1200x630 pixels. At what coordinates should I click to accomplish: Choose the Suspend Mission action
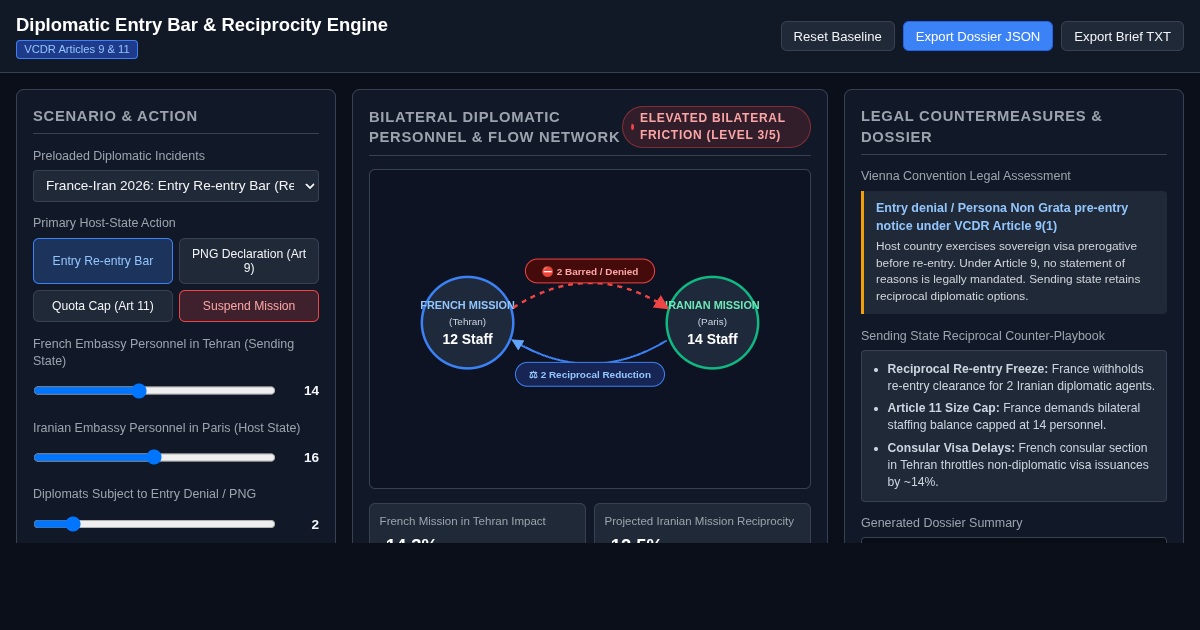249,306
